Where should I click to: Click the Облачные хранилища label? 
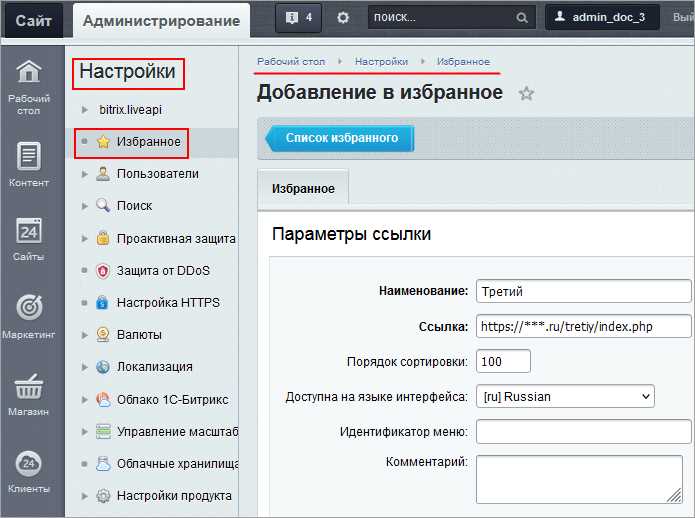tap(177, 463)
